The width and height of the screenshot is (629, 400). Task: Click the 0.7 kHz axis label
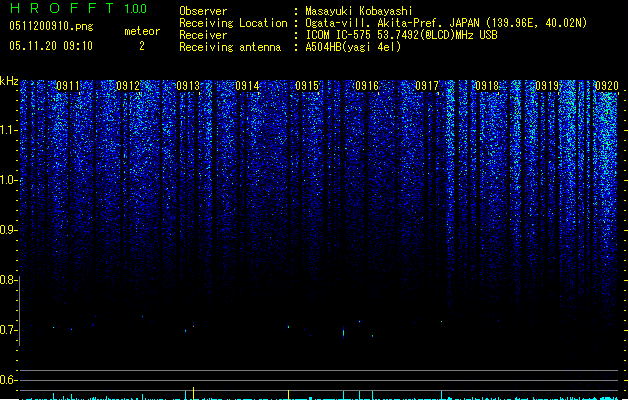point(9,330)
